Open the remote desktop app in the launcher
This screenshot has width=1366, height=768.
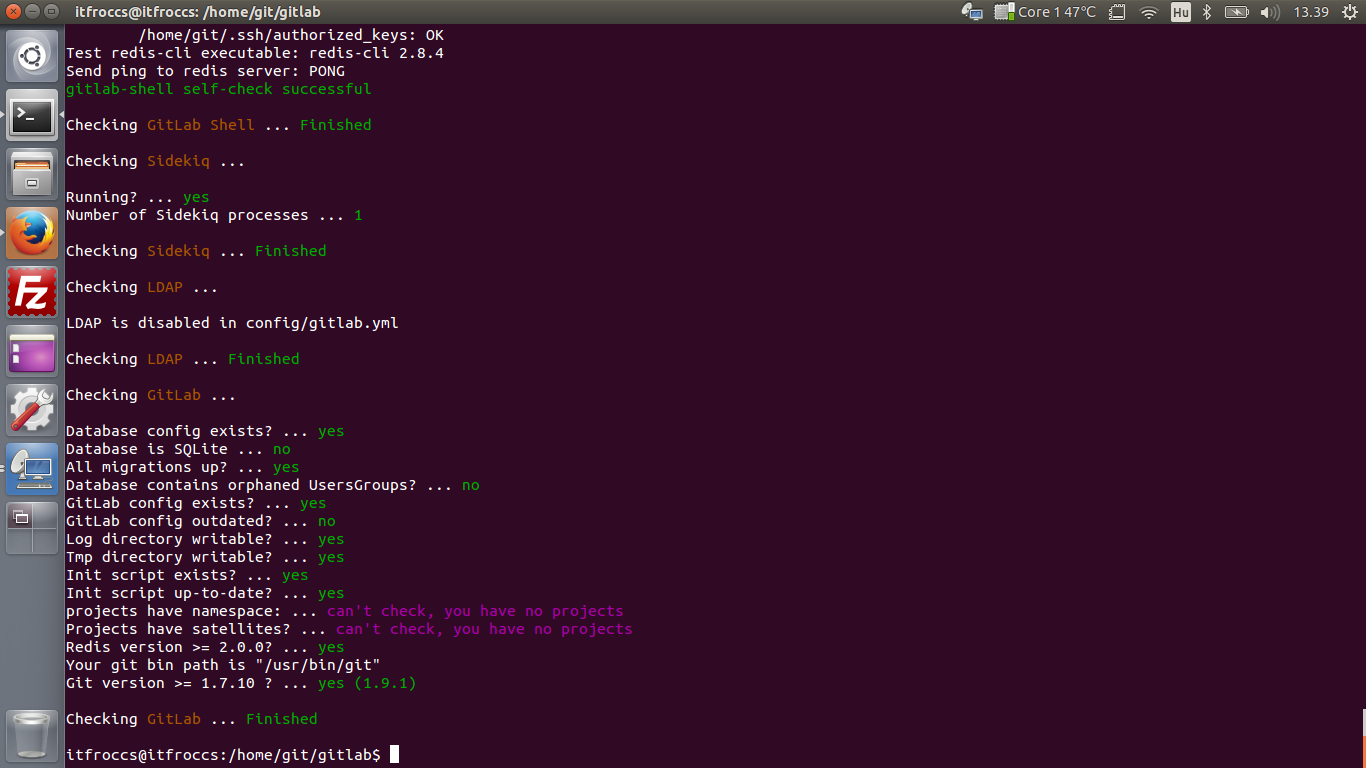tap(32, 469)
